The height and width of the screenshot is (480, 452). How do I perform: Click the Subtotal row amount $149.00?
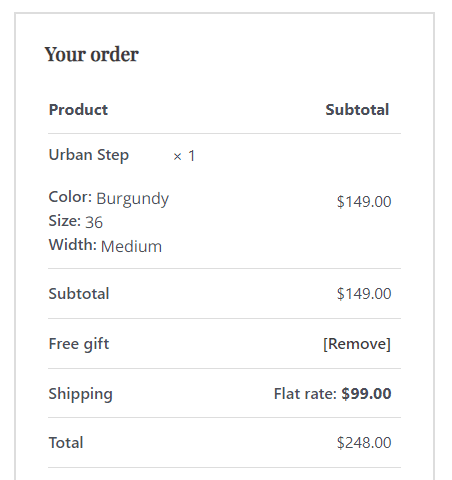364,294
